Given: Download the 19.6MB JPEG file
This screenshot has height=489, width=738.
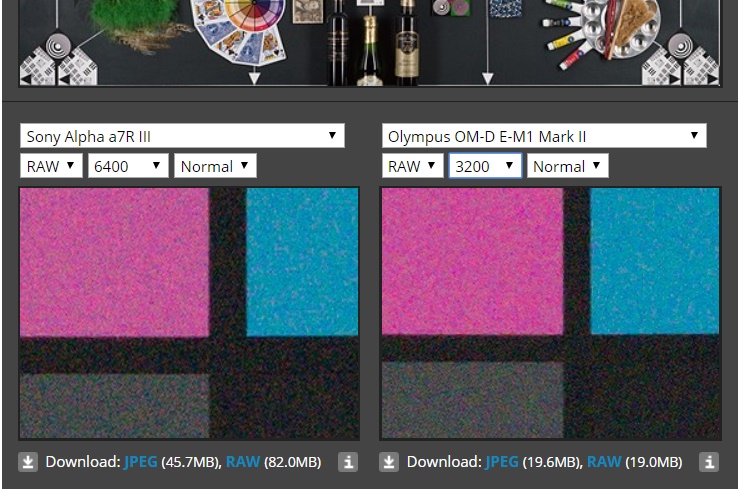Looking at the screenshot, I should (502, 462).
